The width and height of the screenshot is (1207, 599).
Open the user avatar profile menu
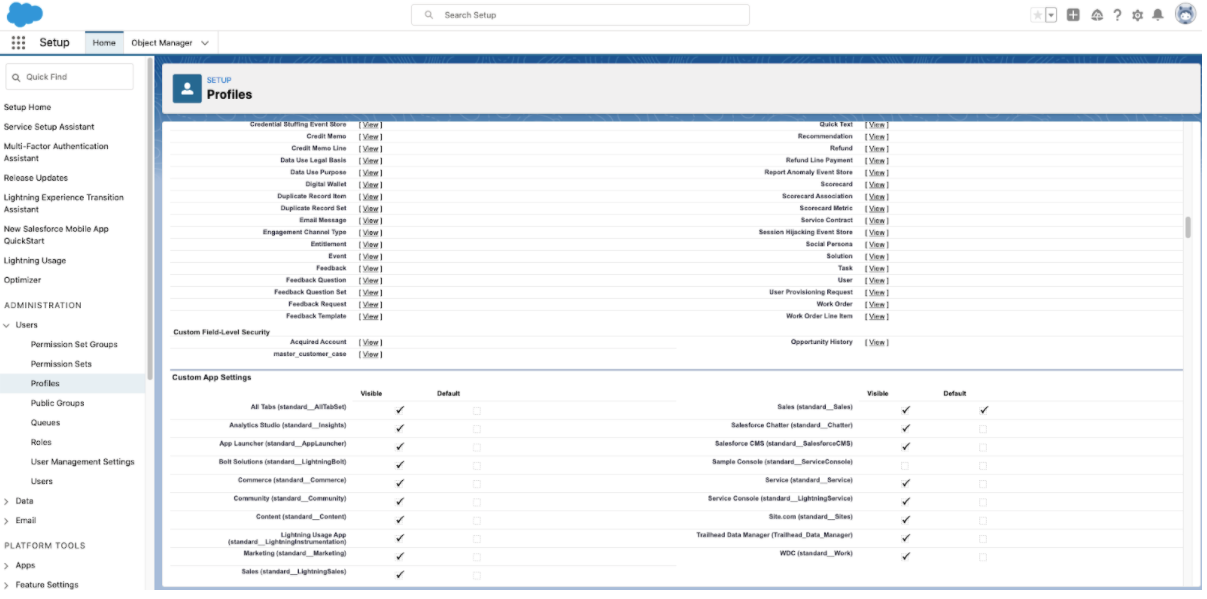pyautogui.click(x=1185, y=14)
